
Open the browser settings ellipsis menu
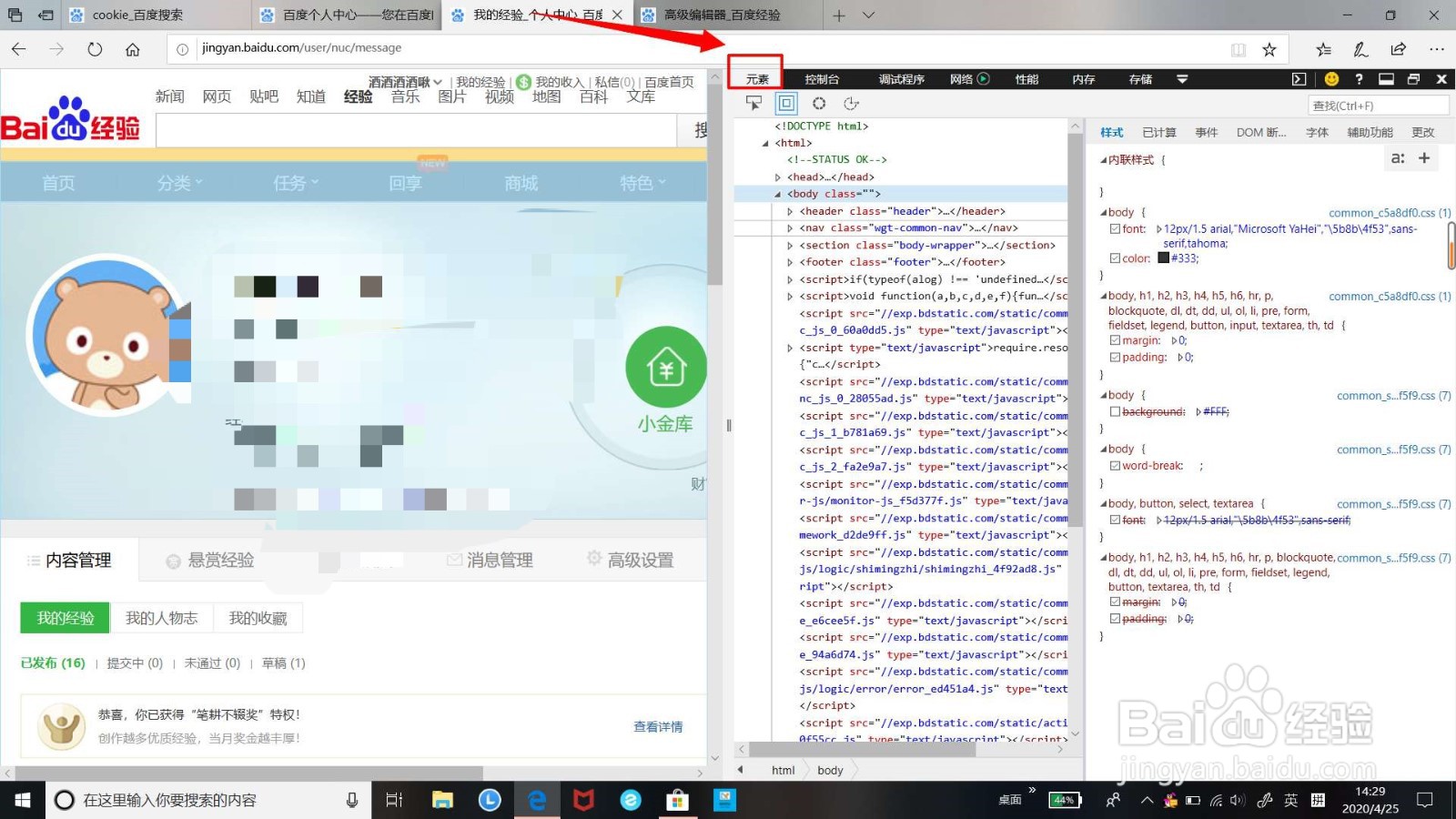1437,49
